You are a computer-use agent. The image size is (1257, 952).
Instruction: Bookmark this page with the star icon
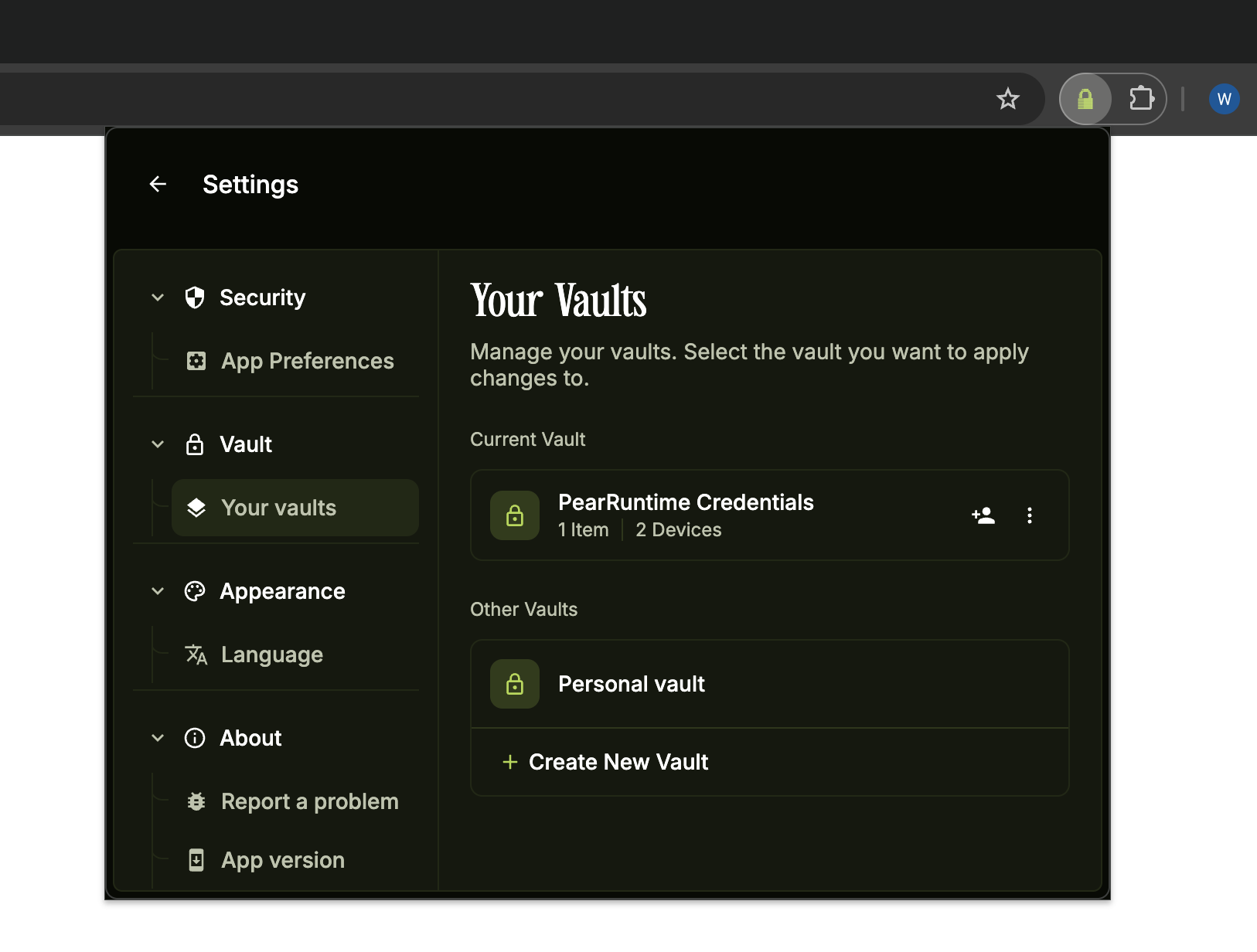[x=1007, y=99]
